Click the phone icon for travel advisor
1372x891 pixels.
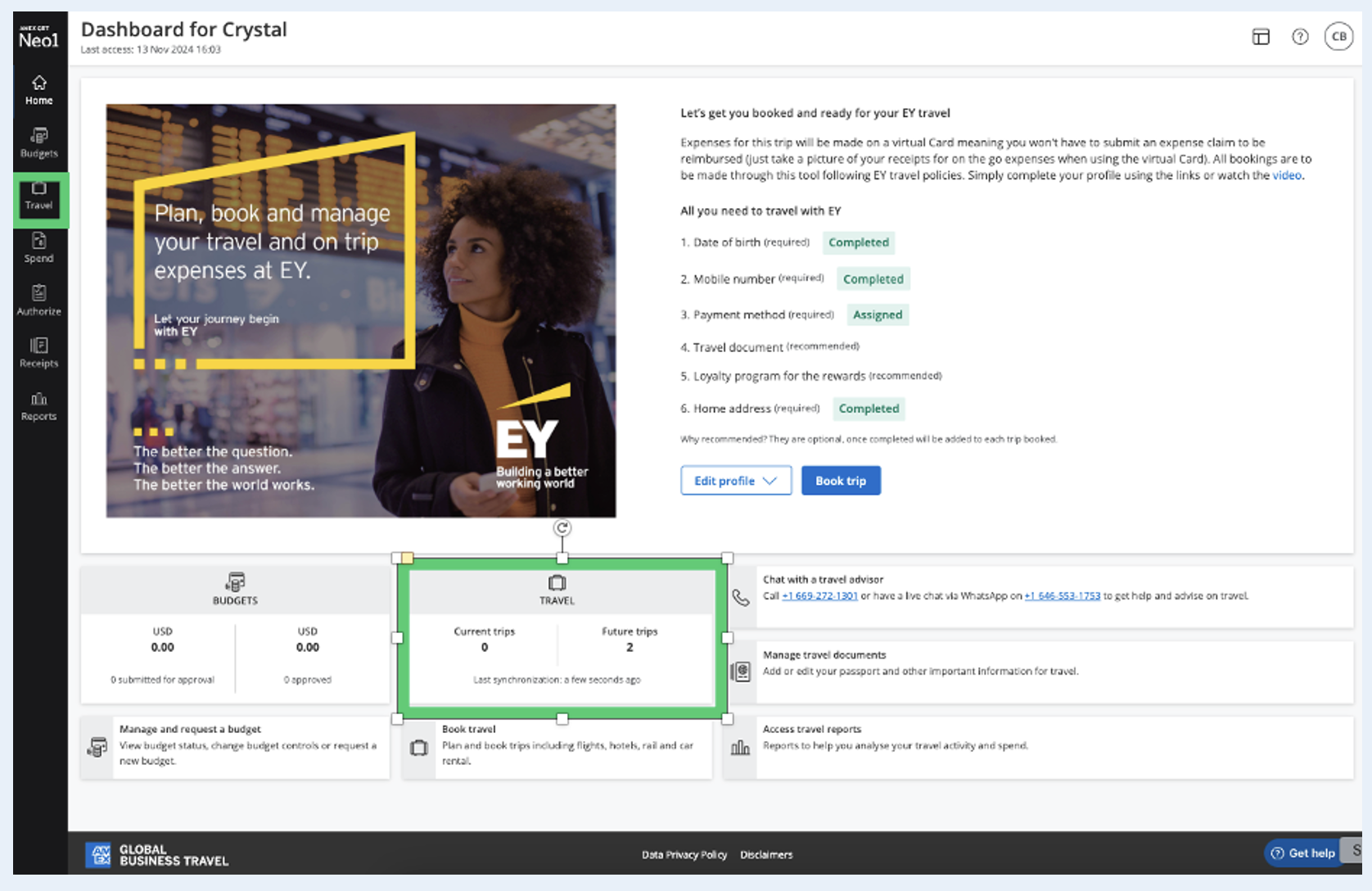coord(740,598)
